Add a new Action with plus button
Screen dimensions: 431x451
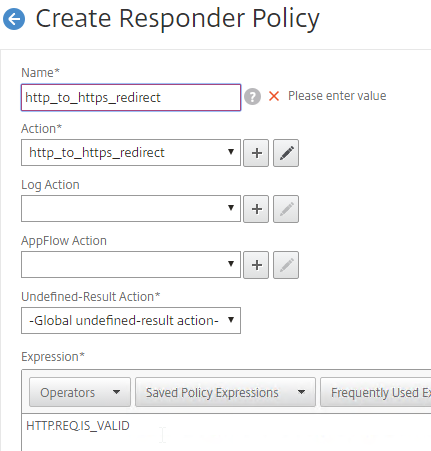pyautogui.click(x=256, y=153)
